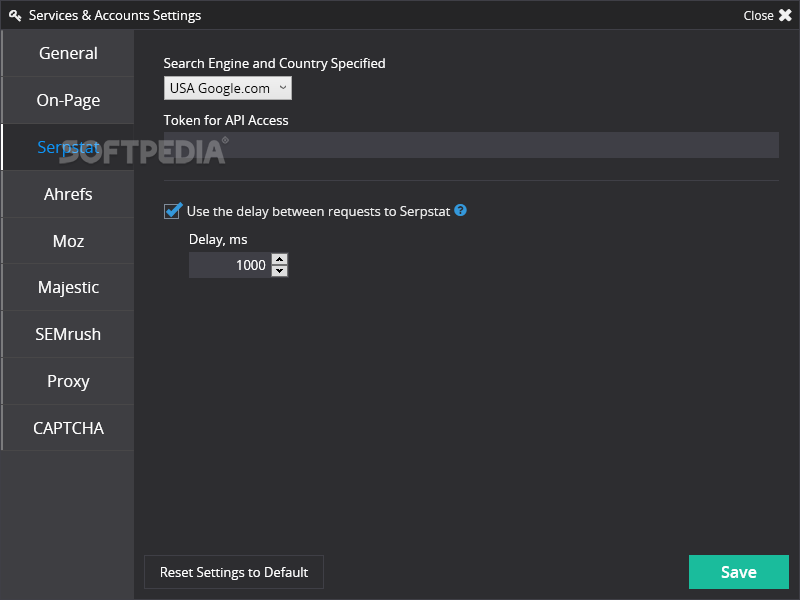Switch to the Majestic tab

click(x=68, y=287)
